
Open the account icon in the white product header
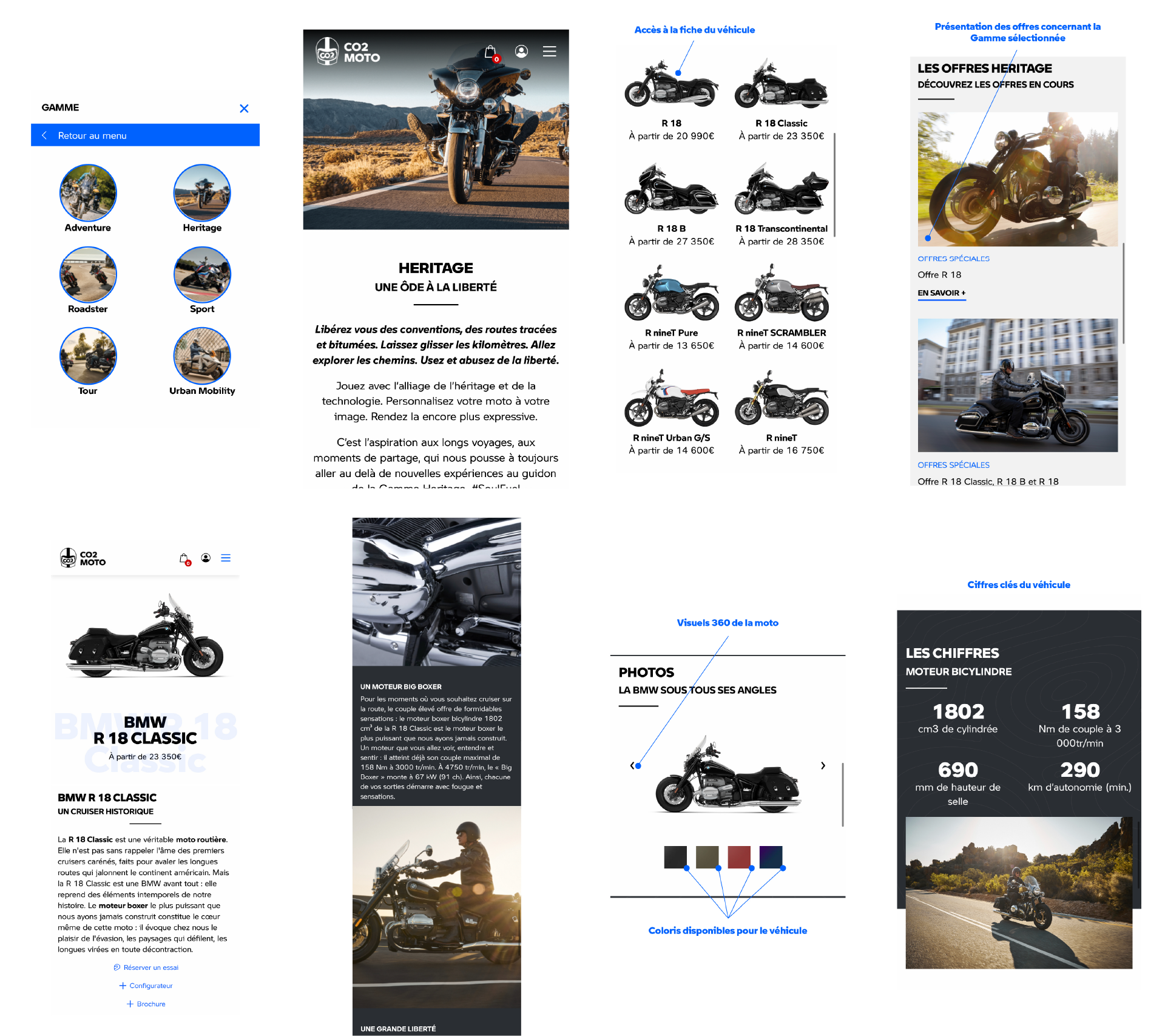click(206, 558)
